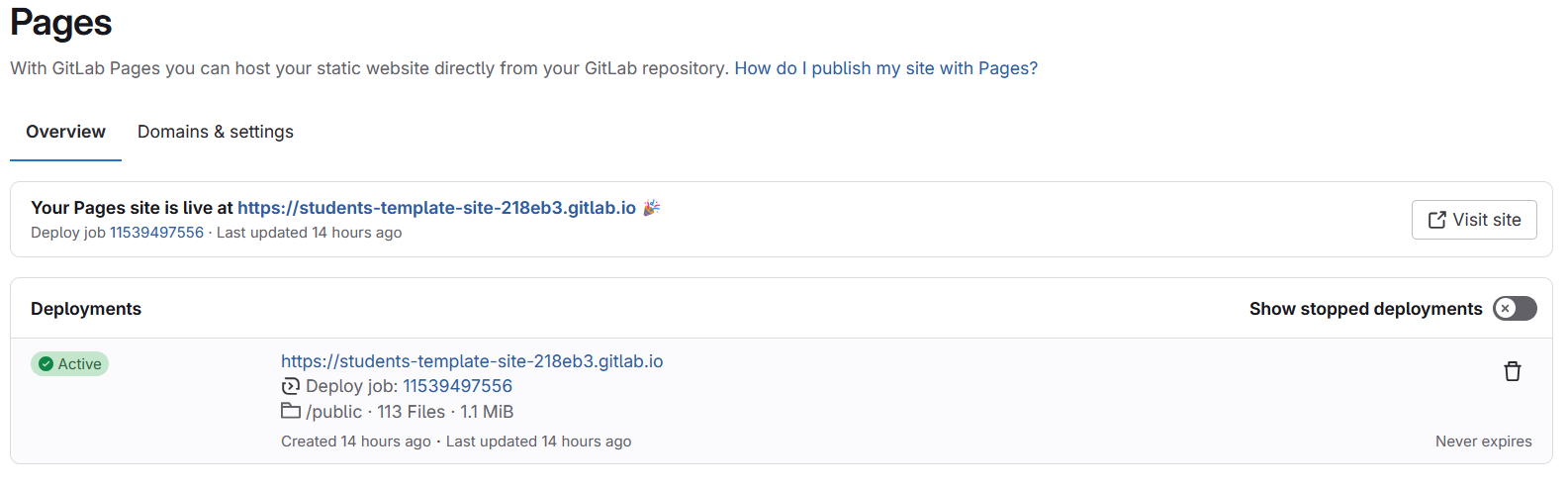Open the deployment URL in Deployments list
The image size is (1568, 491).
[x=472, y=361]
